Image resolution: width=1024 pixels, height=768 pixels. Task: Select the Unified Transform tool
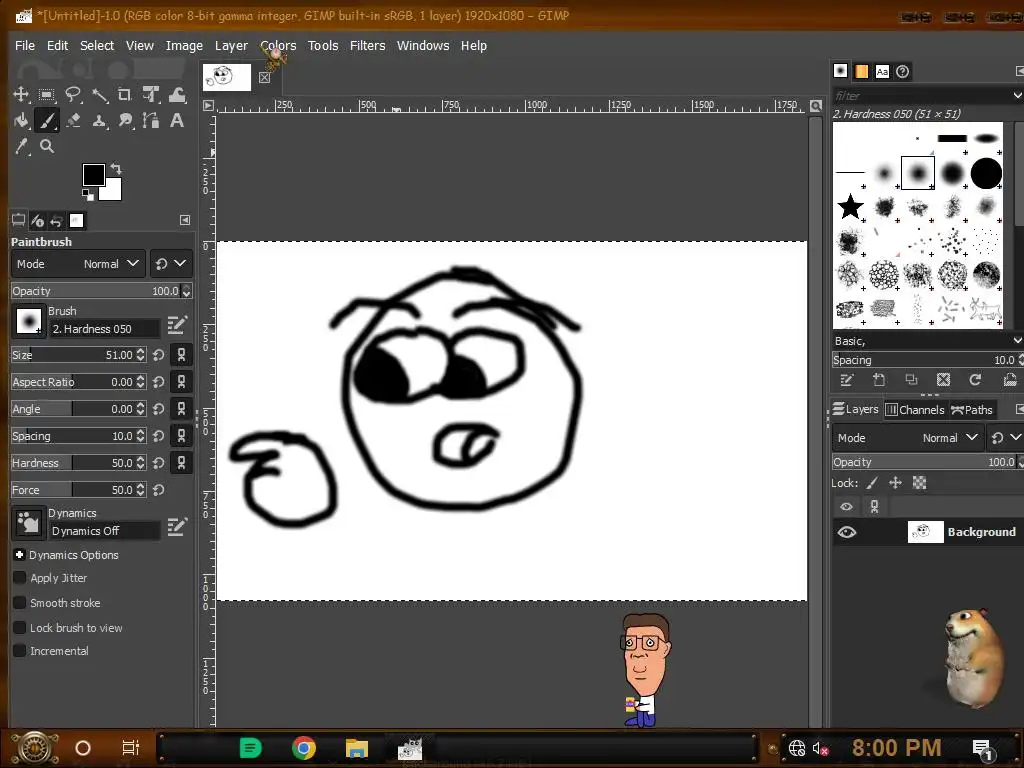point(151,95)
